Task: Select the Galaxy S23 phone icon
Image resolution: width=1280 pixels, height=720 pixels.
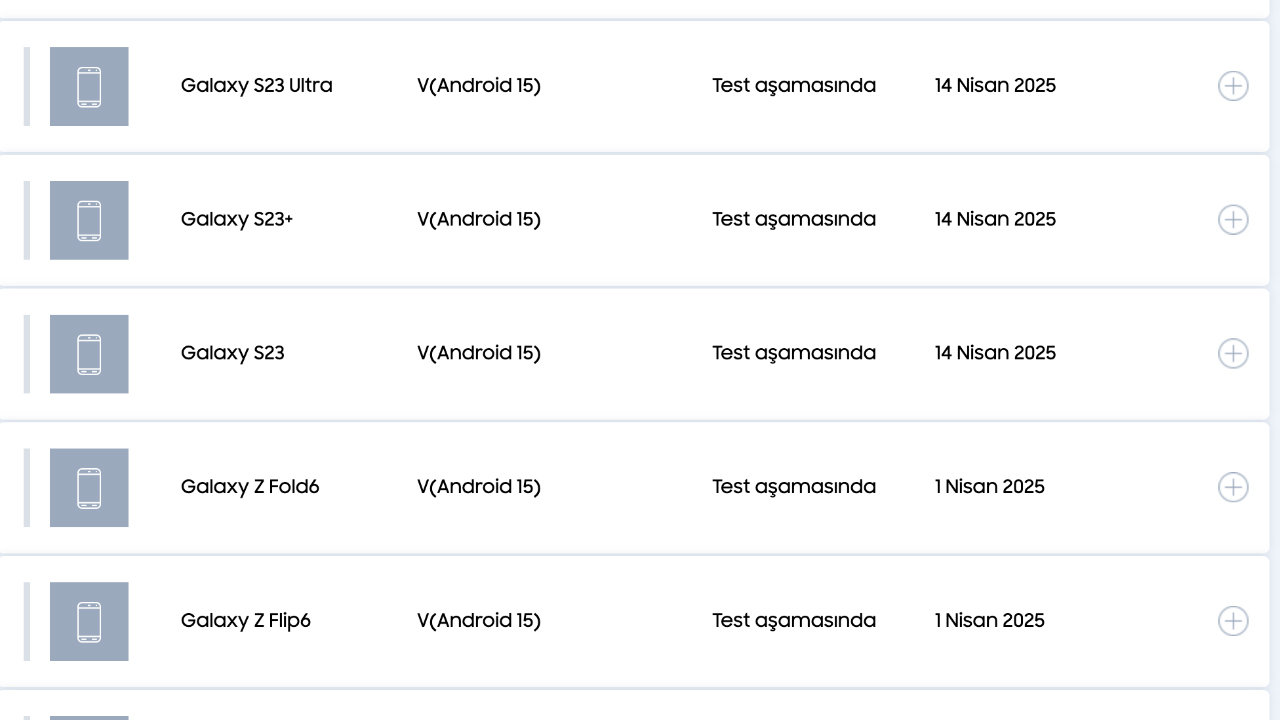Action: pyautogui.click(x=89, y=354)
